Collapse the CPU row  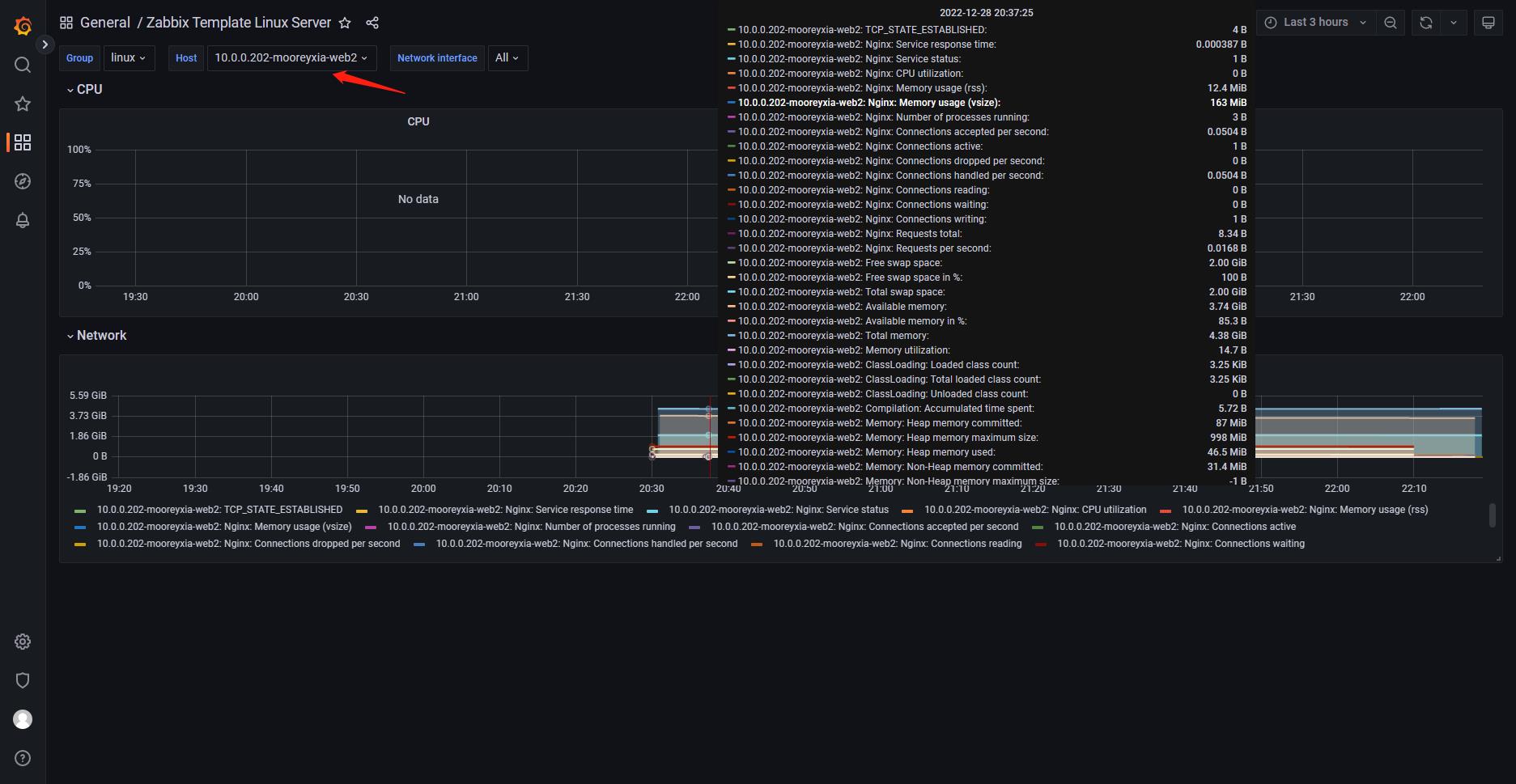(84, 89)
